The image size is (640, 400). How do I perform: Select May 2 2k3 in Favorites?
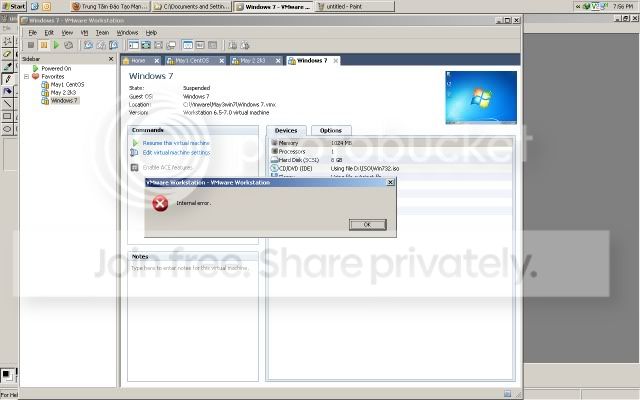63,93
